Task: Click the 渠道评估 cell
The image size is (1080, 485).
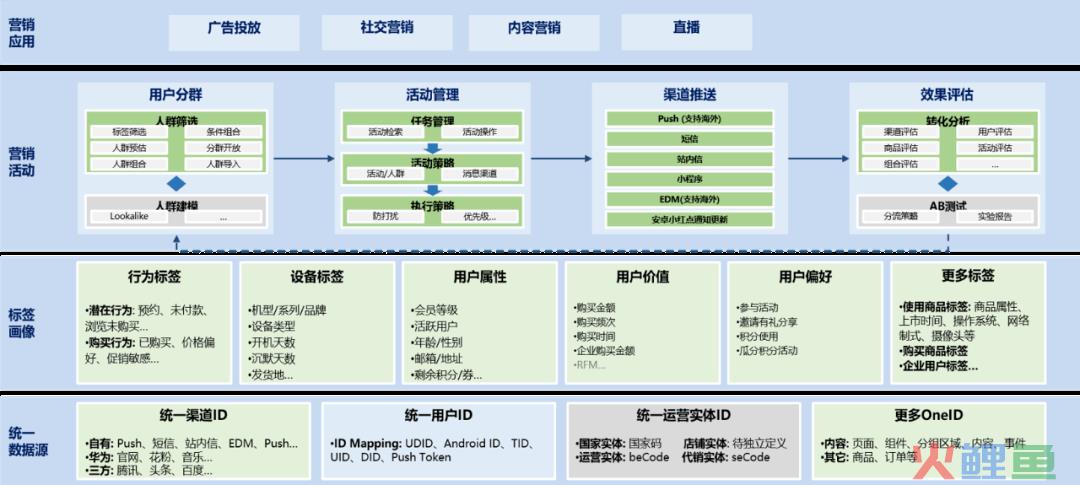Action: (x=901, y=132)
